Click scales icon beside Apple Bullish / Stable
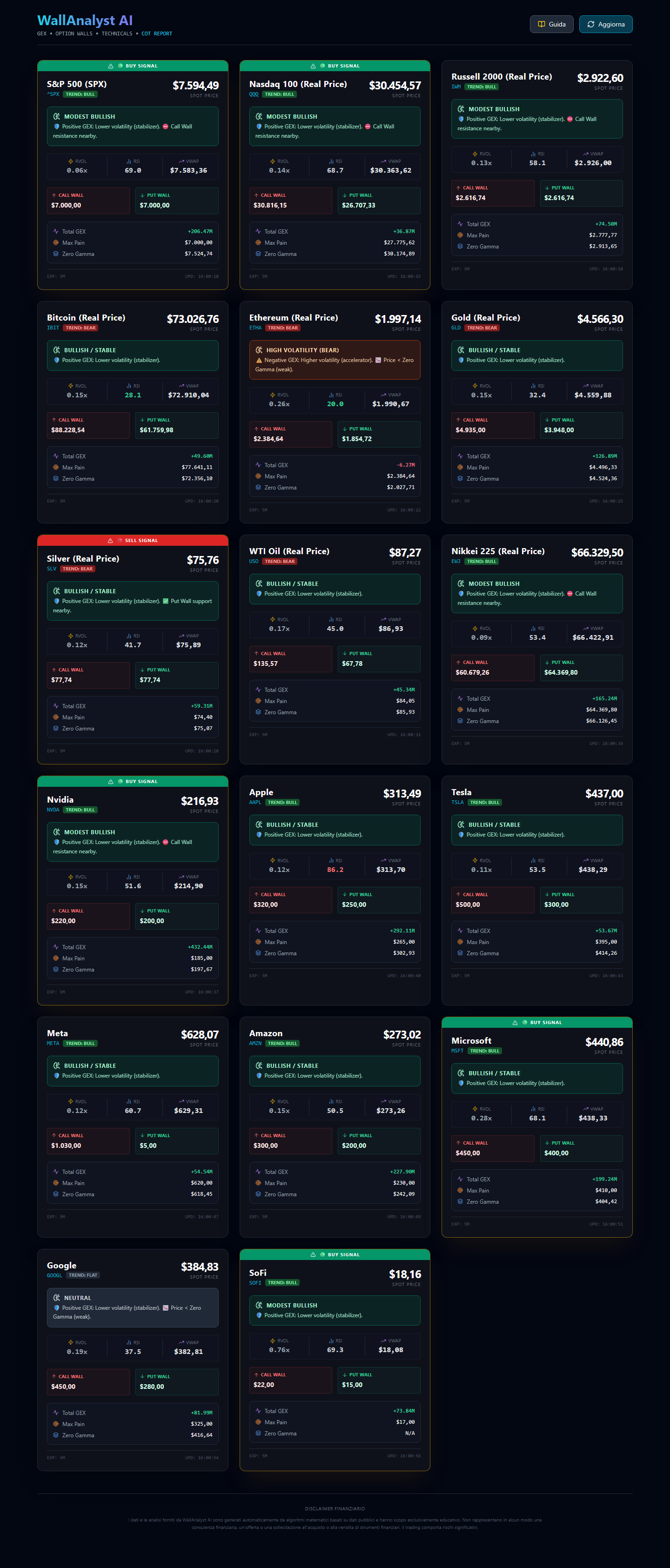The width and height of the screenshot is (670, 1568). pyautogui.click(x=259, y=825)
